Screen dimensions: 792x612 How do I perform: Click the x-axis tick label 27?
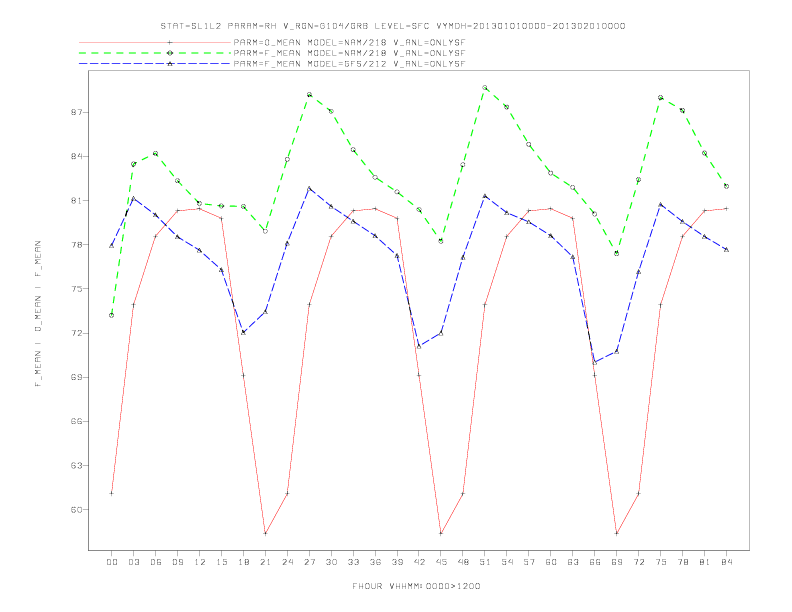tap(309, 562)
